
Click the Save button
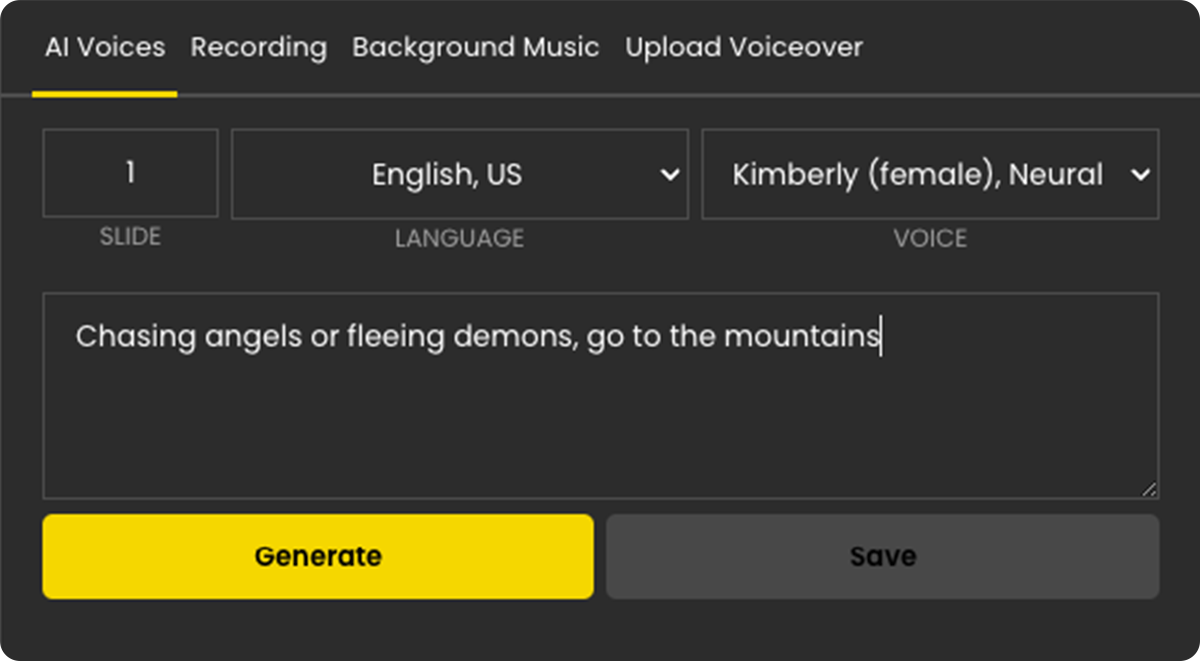pos(882,557)
